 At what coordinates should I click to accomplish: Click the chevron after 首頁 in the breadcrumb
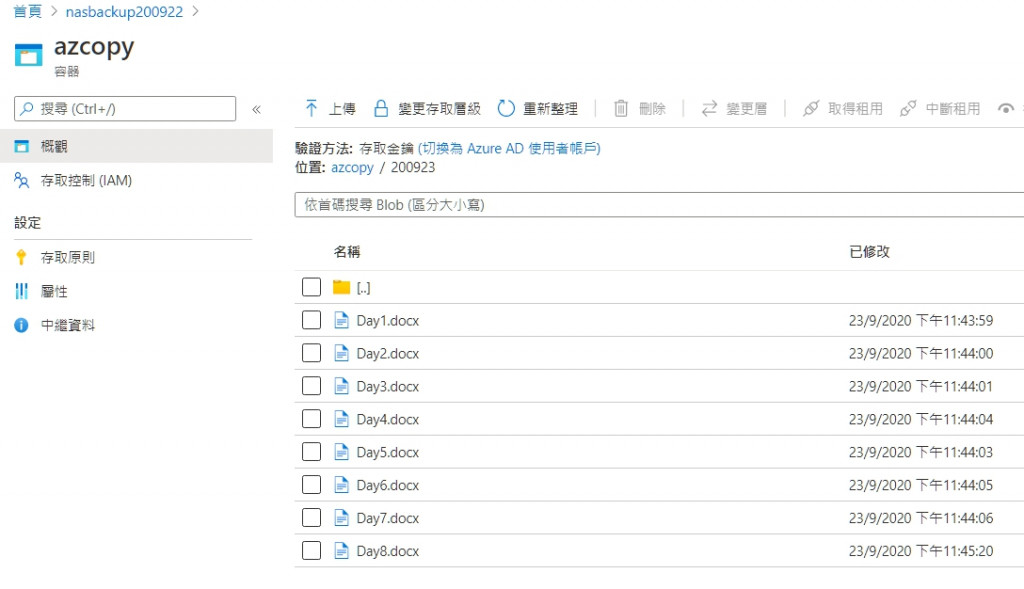click(x=54, y=11)
